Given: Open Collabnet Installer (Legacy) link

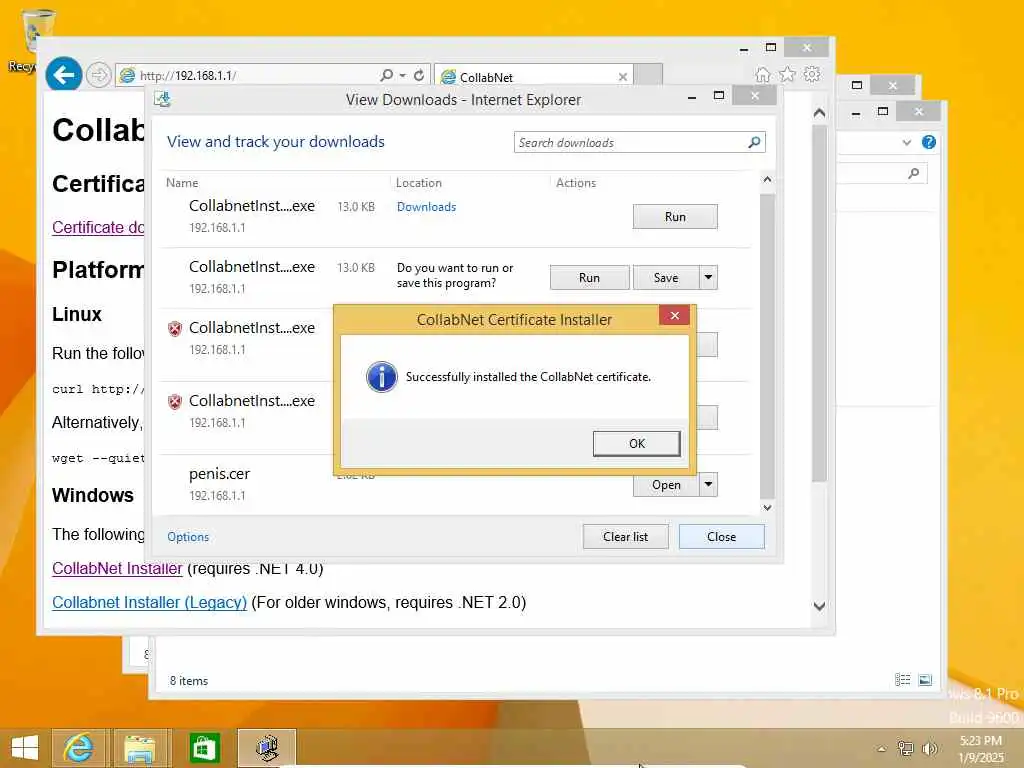Looking at the screenshot, I should [x=150, y=602].
